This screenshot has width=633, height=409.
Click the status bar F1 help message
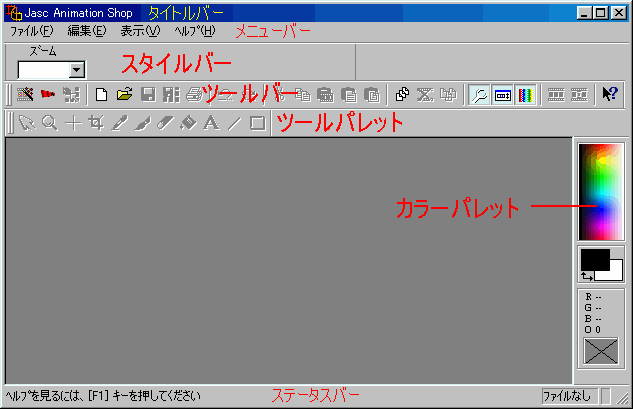click(103, 396)
